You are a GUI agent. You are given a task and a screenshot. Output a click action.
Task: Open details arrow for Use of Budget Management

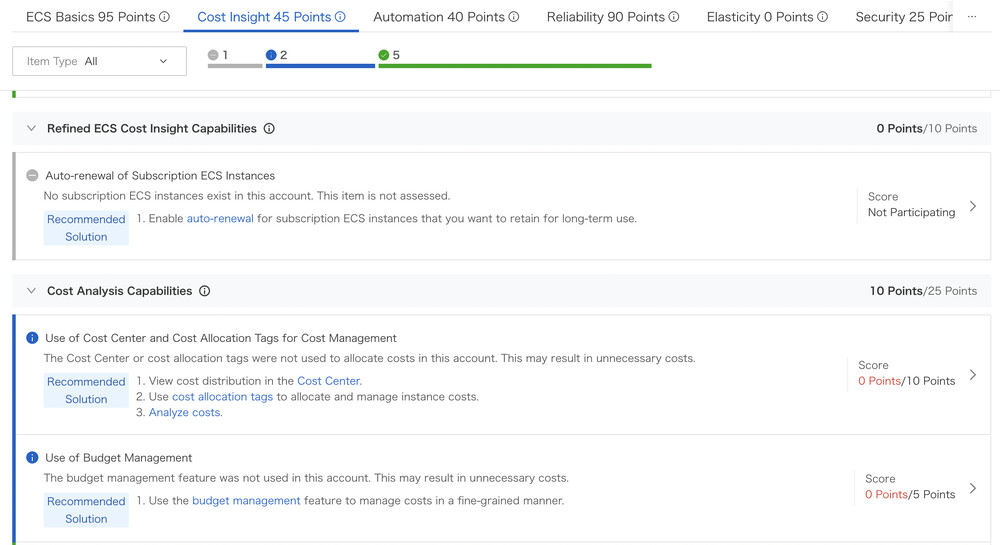click(x=973, y=489)
